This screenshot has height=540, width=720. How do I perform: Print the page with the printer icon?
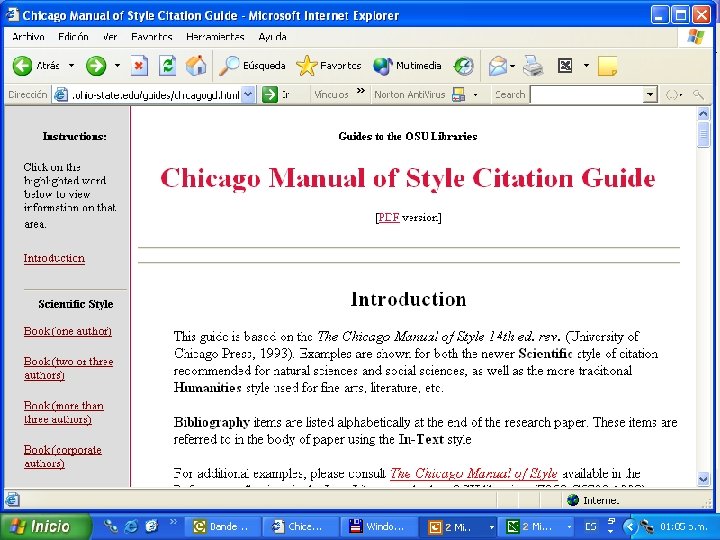point(533,66)
